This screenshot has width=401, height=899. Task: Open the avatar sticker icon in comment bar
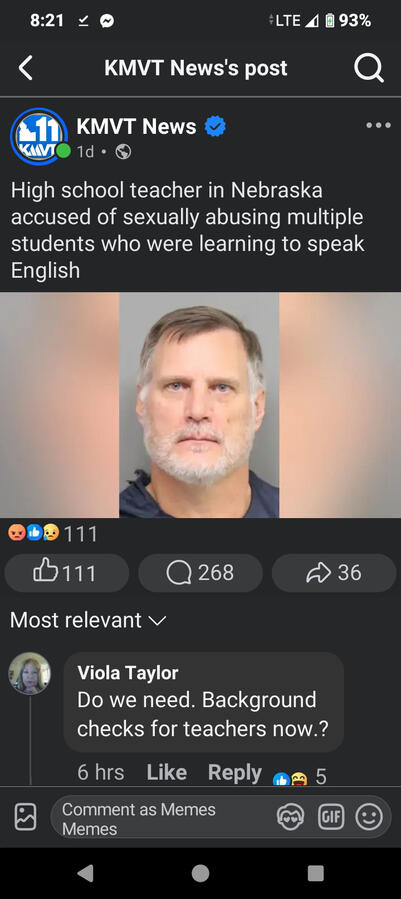[x=291, y=818]
